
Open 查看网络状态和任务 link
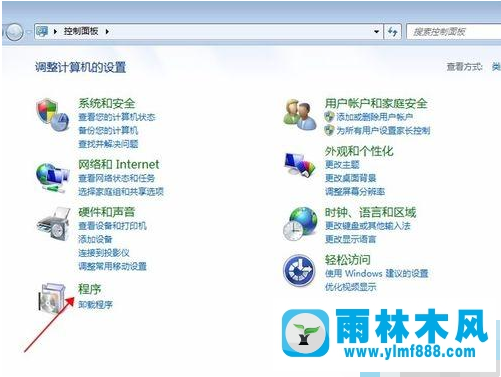pyautogui.click(x=117, y=178)
